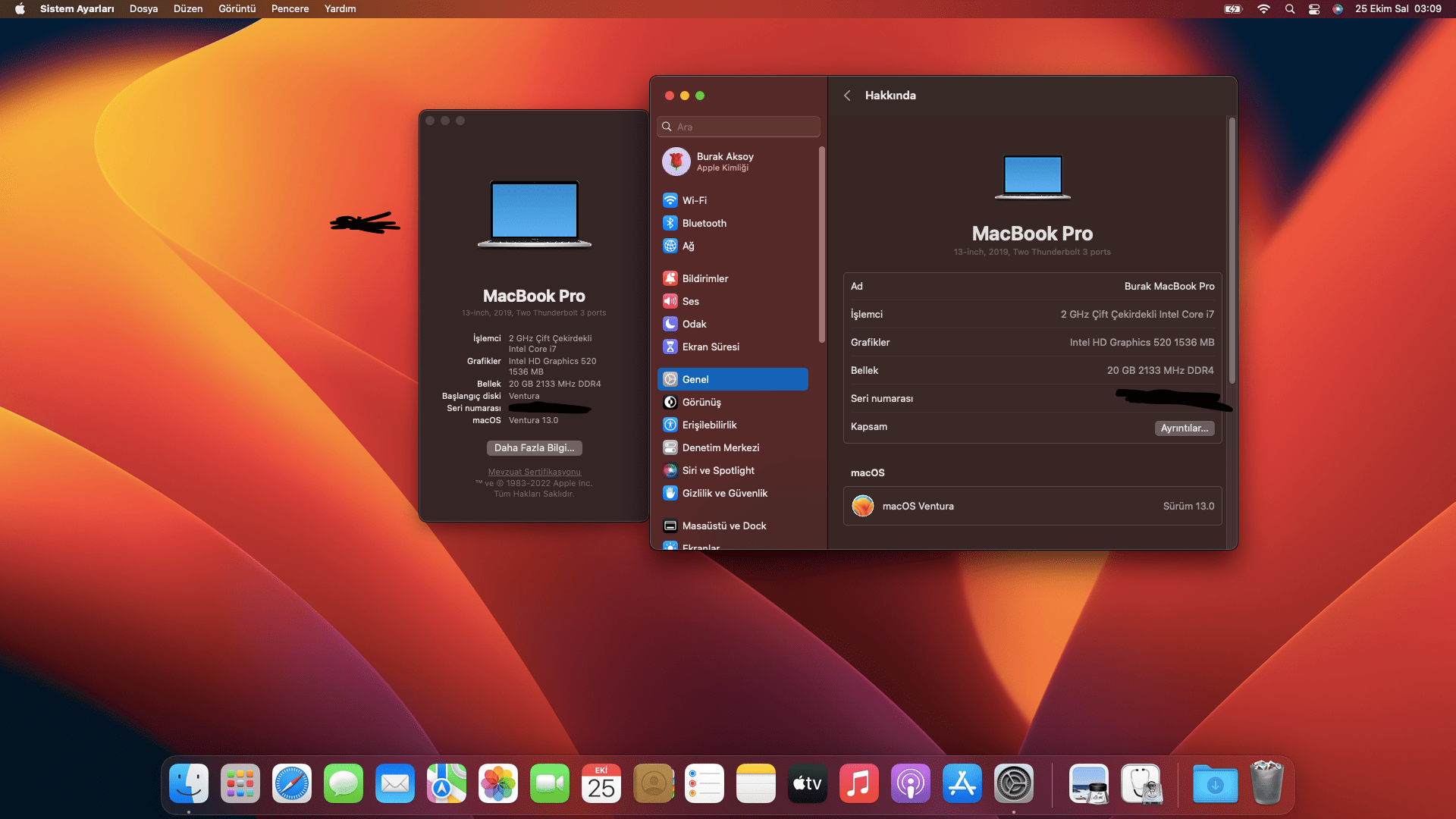Open the Görüntü menu
Screen dimensions: 1456x819
tap(237, 9)
